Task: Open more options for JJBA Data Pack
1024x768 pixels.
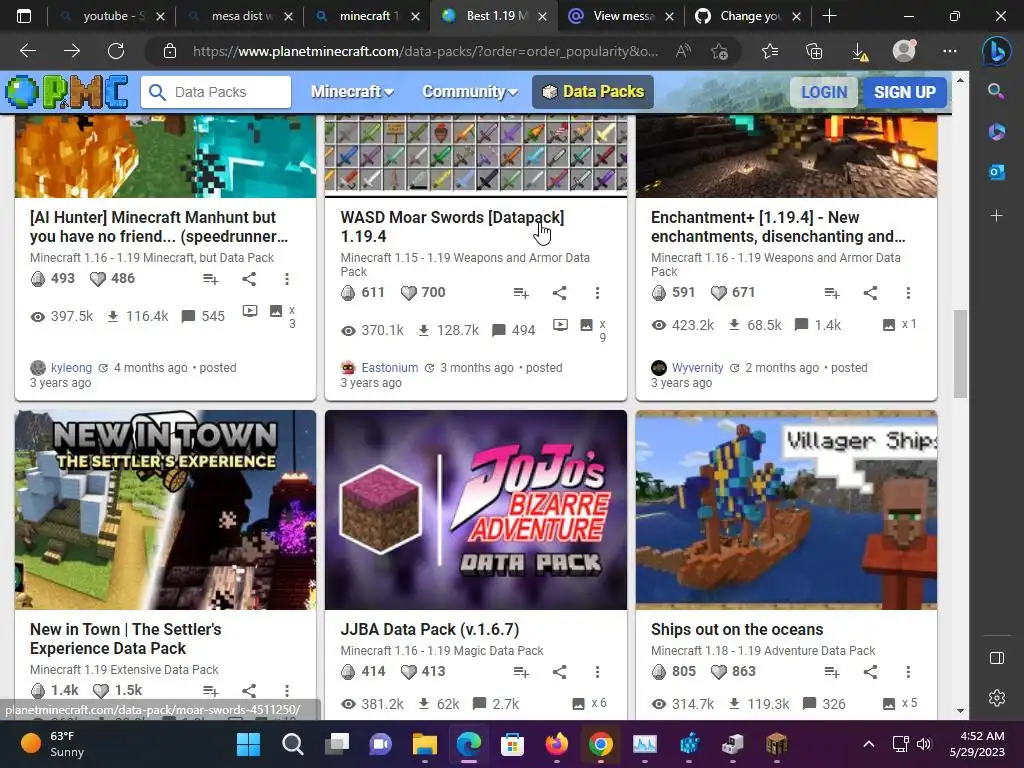Action: click(597, 671)
